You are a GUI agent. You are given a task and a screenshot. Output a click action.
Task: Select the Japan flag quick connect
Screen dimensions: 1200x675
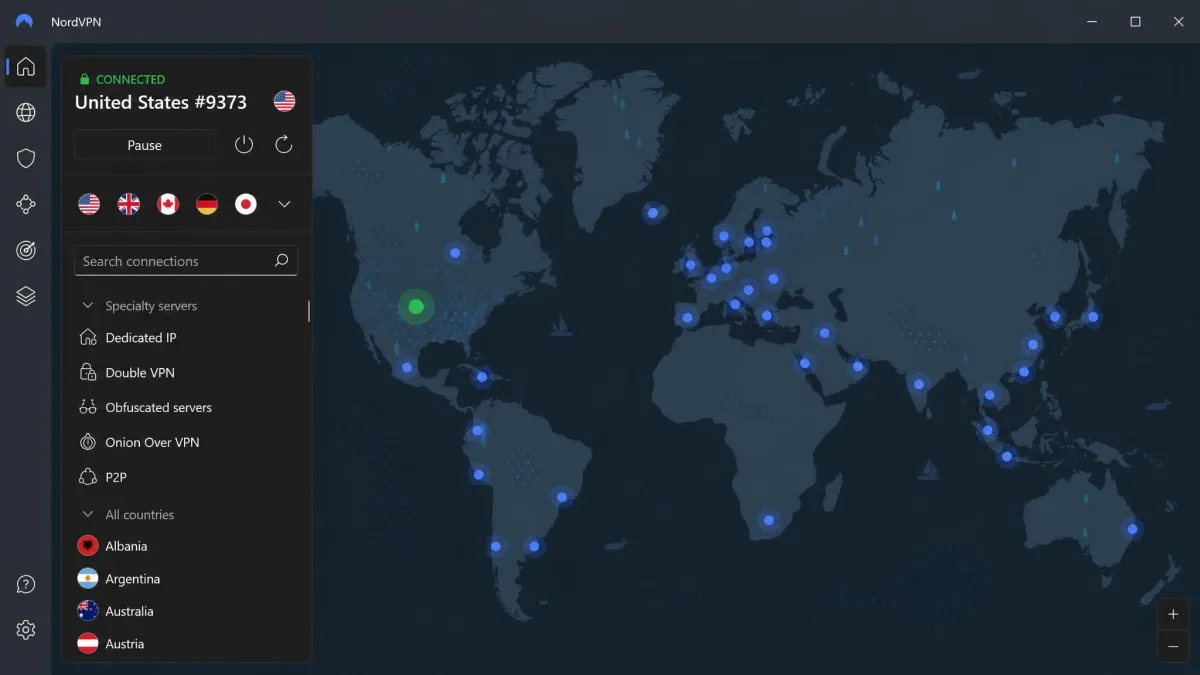[246, 204]
